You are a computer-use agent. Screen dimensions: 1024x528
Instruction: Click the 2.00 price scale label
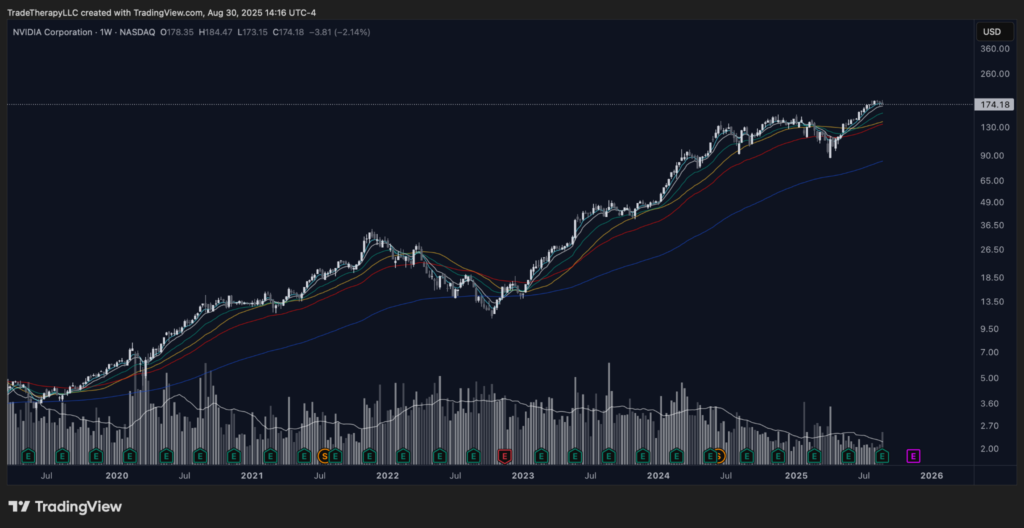click(x=993, y=449)
